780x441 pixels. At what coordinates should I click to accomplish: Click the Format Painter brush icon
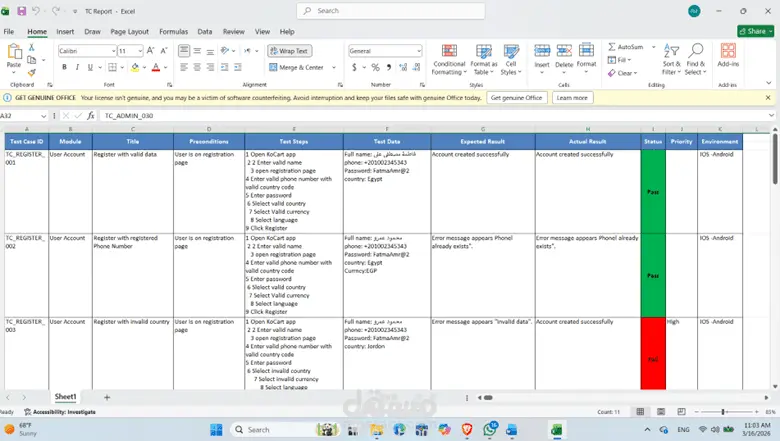pyautogui.click(x=32, y=73)
